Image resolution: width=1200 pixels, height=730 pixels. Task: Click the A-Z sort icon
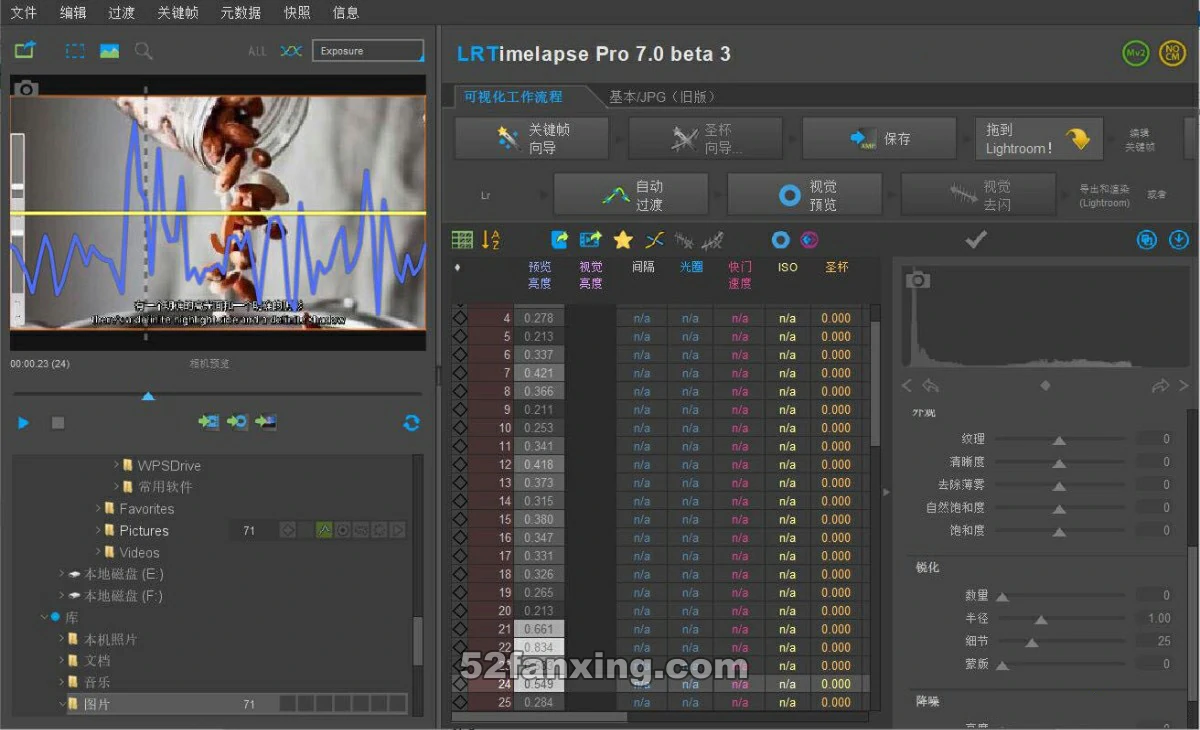(x=490, y=240)
